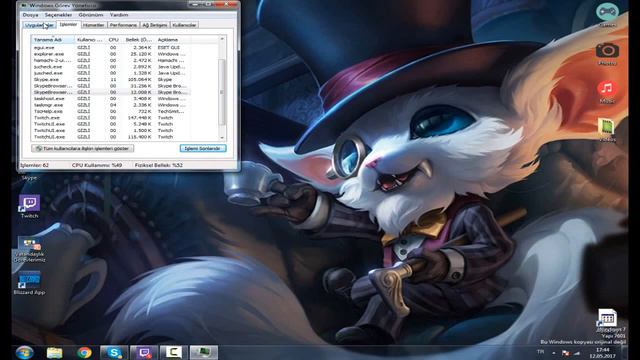Click Tüm kullanıcılara ilişkin işlemleri göster
Viewport: 640px width, 360px height.
pos(82,148)
